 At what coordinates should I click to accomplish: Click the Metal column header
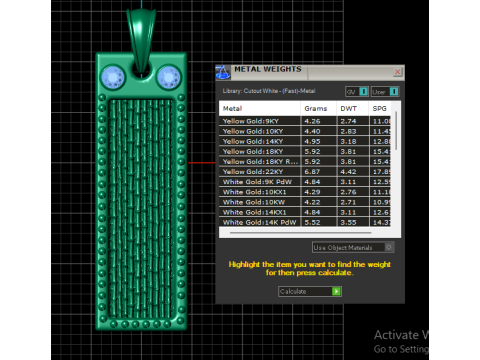click(x=260, y=109)
